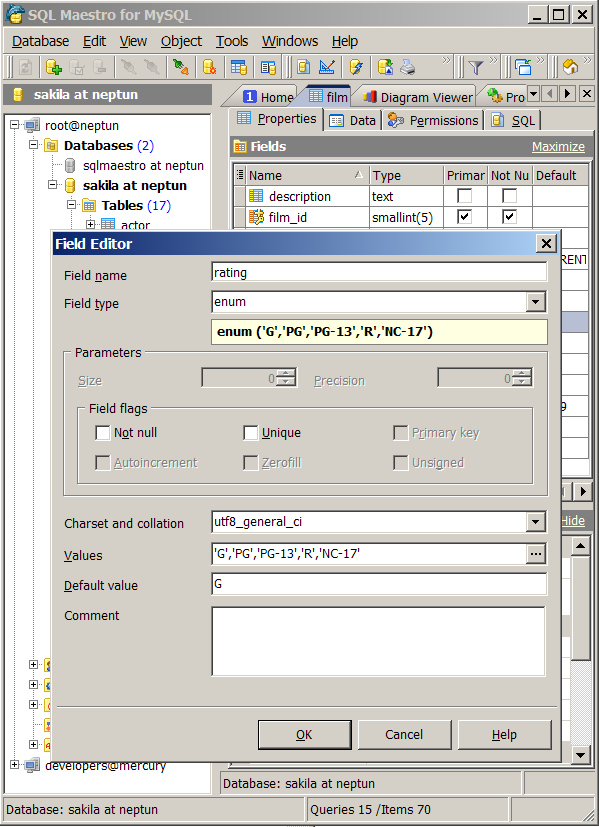Click Cancel in the Field Editor
The image size is (599, 827).
(x=404, y=735)
